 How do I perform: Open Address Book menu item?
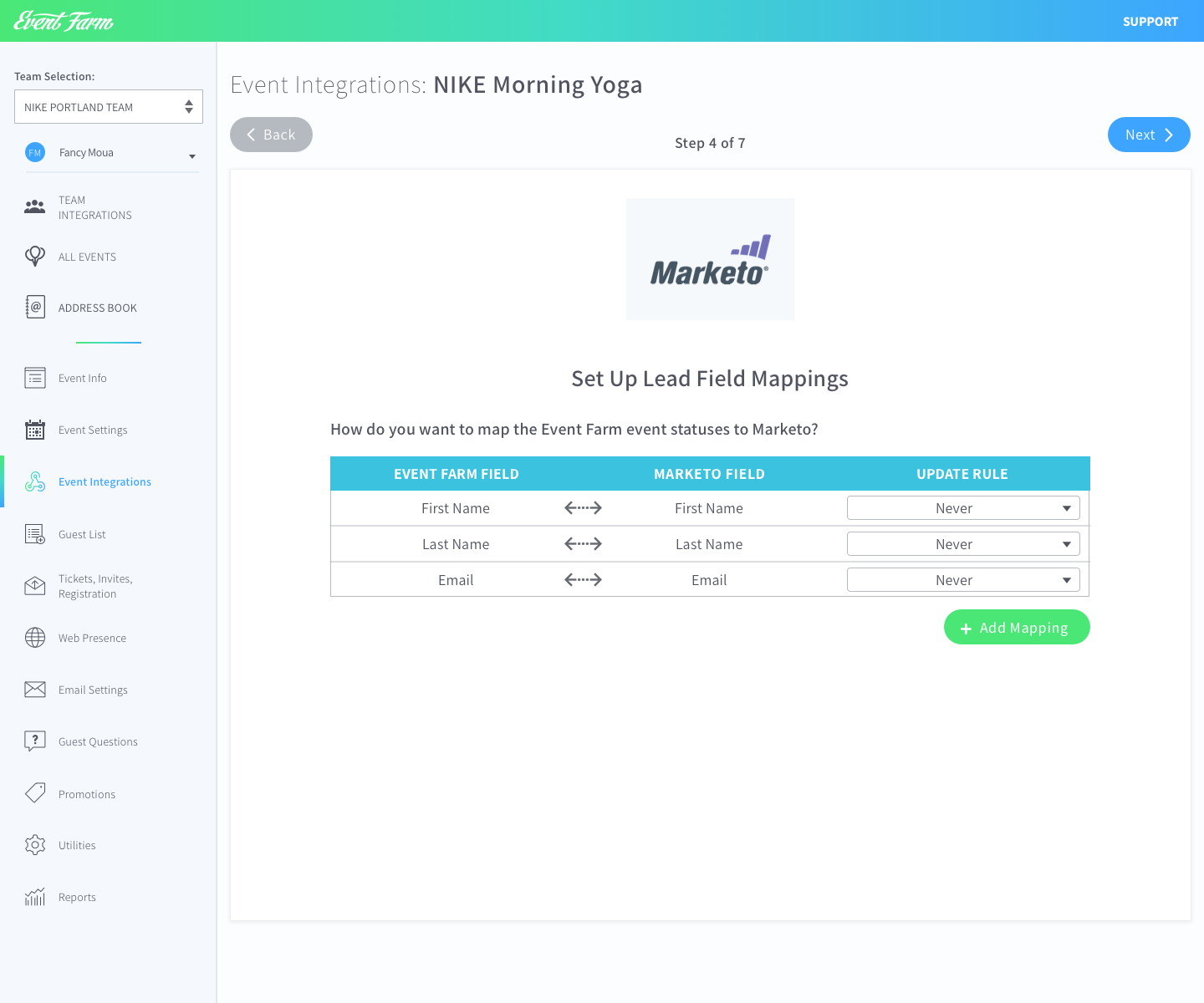click(98, 308)
